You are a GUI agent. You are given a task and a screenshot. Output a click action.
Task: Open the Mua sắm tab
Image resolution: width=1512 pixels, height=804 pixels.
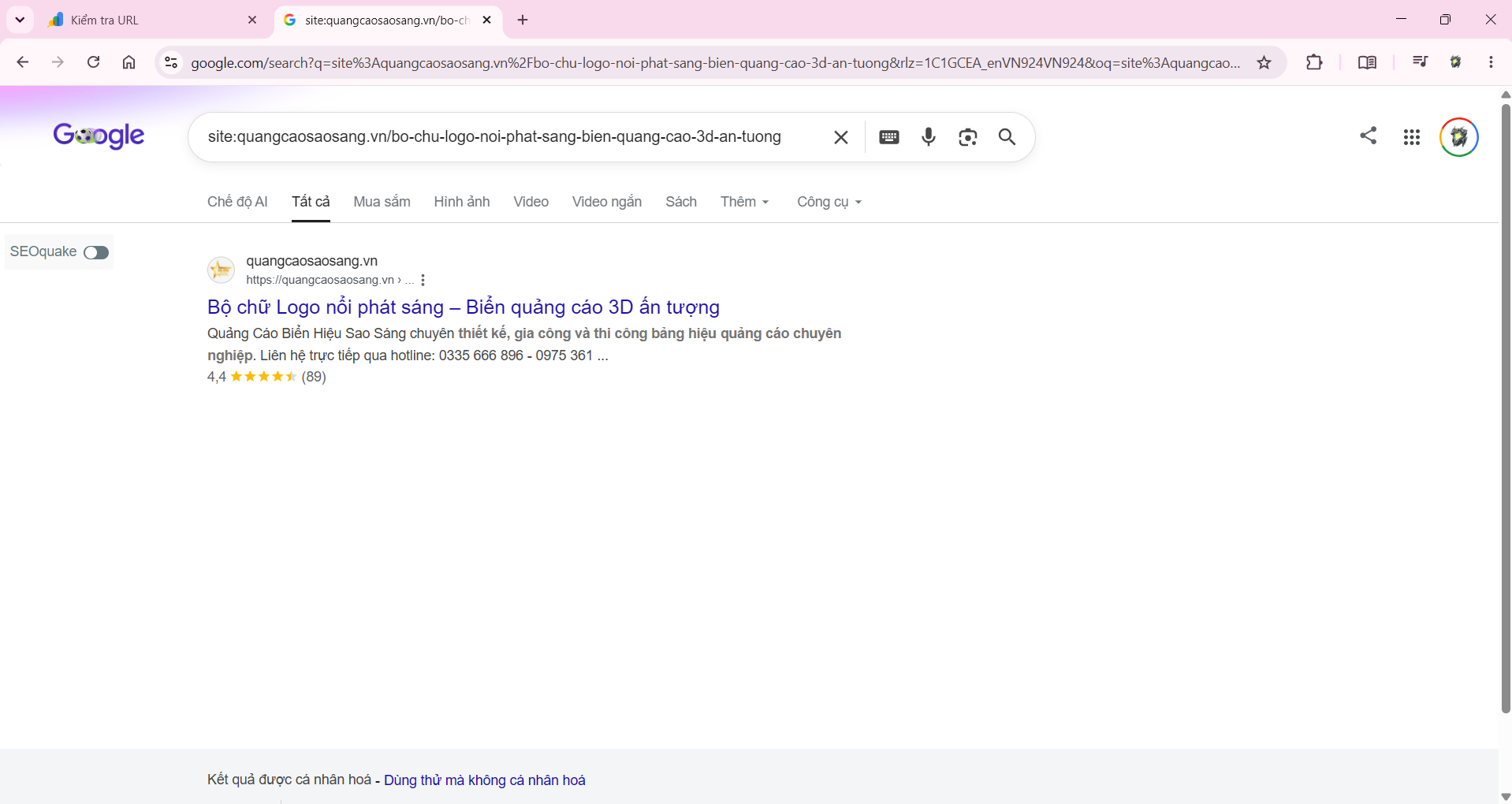(382, 202)
